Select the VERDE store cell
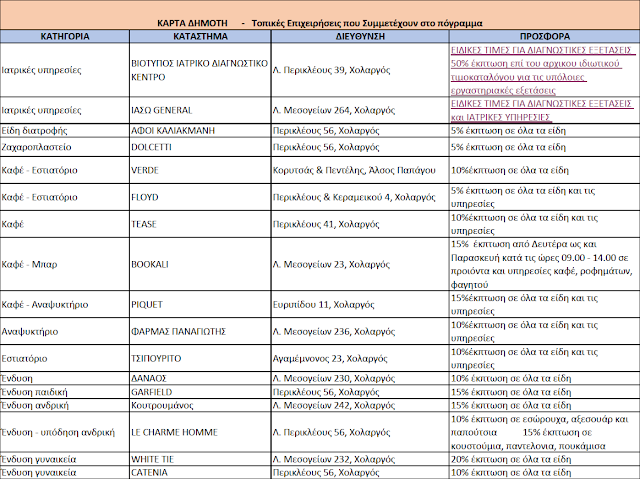The image size is (640, 479). click(200, 170)
